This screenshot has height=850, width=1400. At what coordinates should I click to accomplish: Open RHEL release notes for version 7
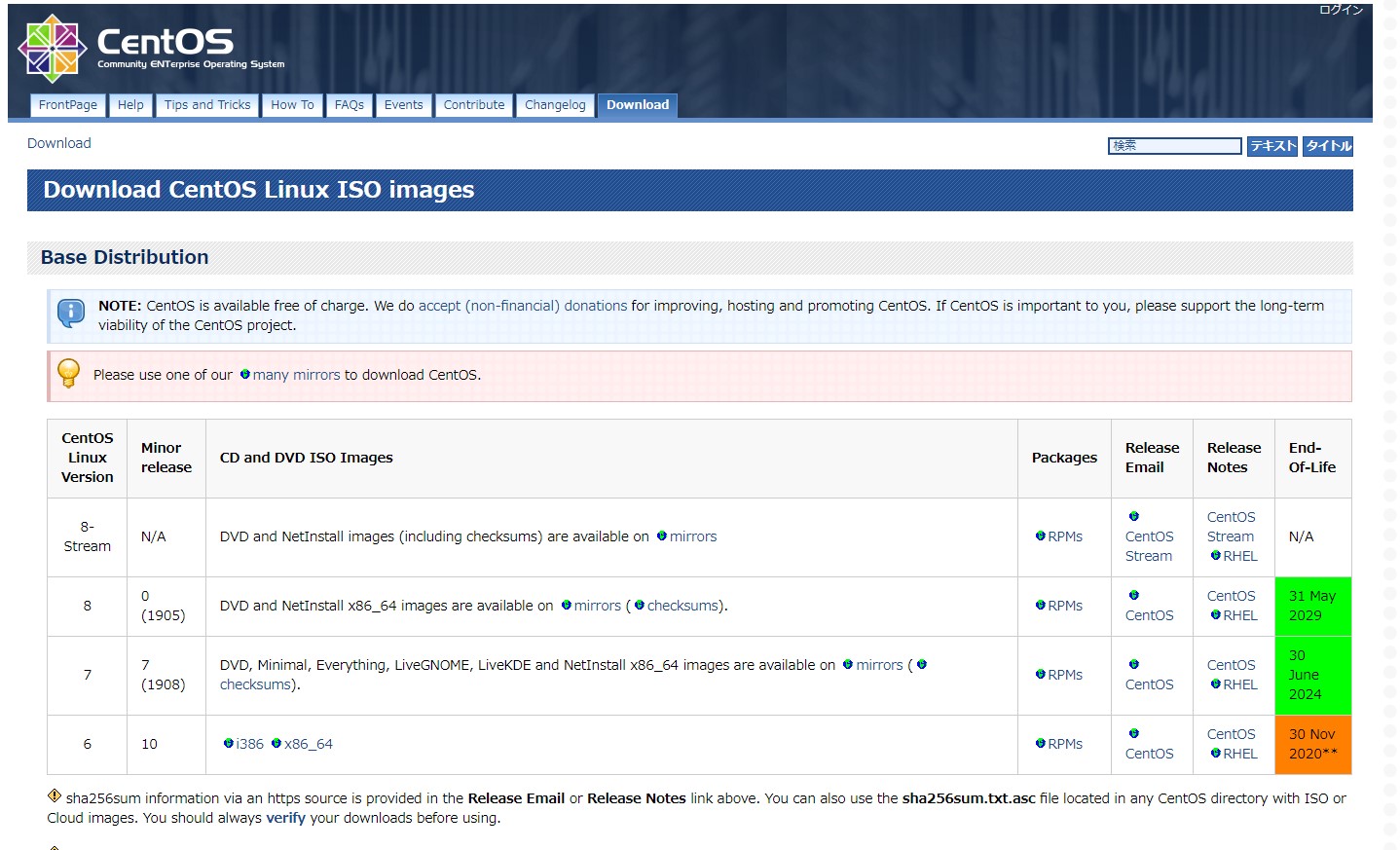(x=1240, y=684)
